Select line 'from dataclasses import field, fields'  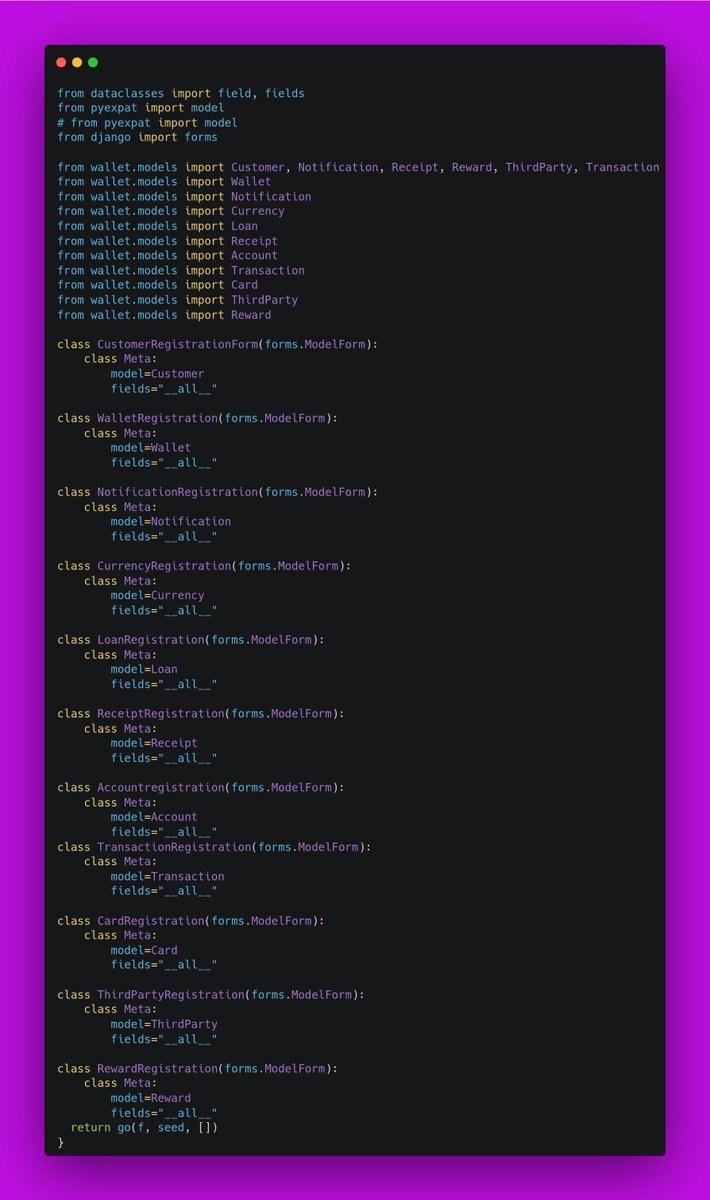(181, 93)
